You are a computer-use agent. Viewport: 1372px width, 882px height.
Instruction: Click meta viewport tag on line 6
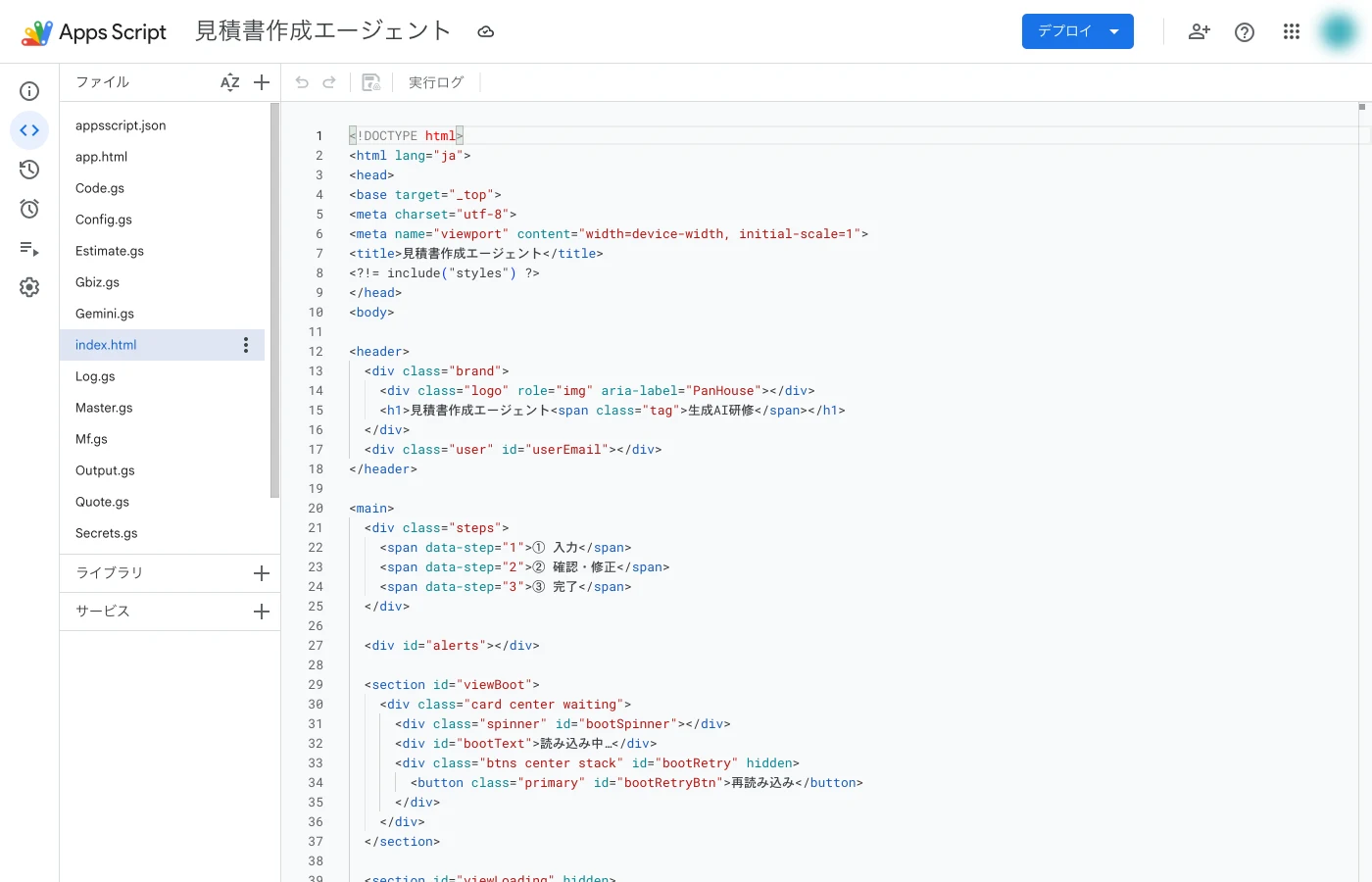tap(609, 234)
